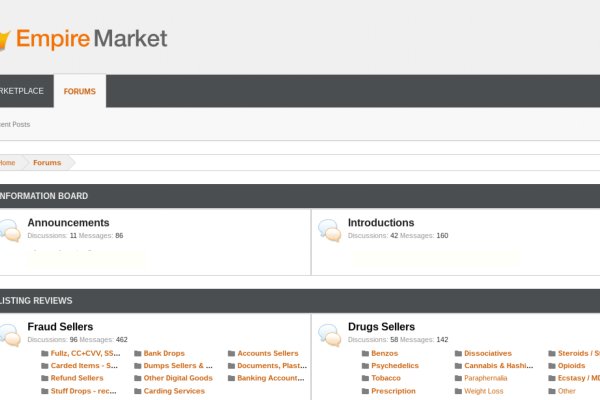Click the speech bubble icon beside Fraud Sellers
Viewport: 600px width, 400px height.
10,335
